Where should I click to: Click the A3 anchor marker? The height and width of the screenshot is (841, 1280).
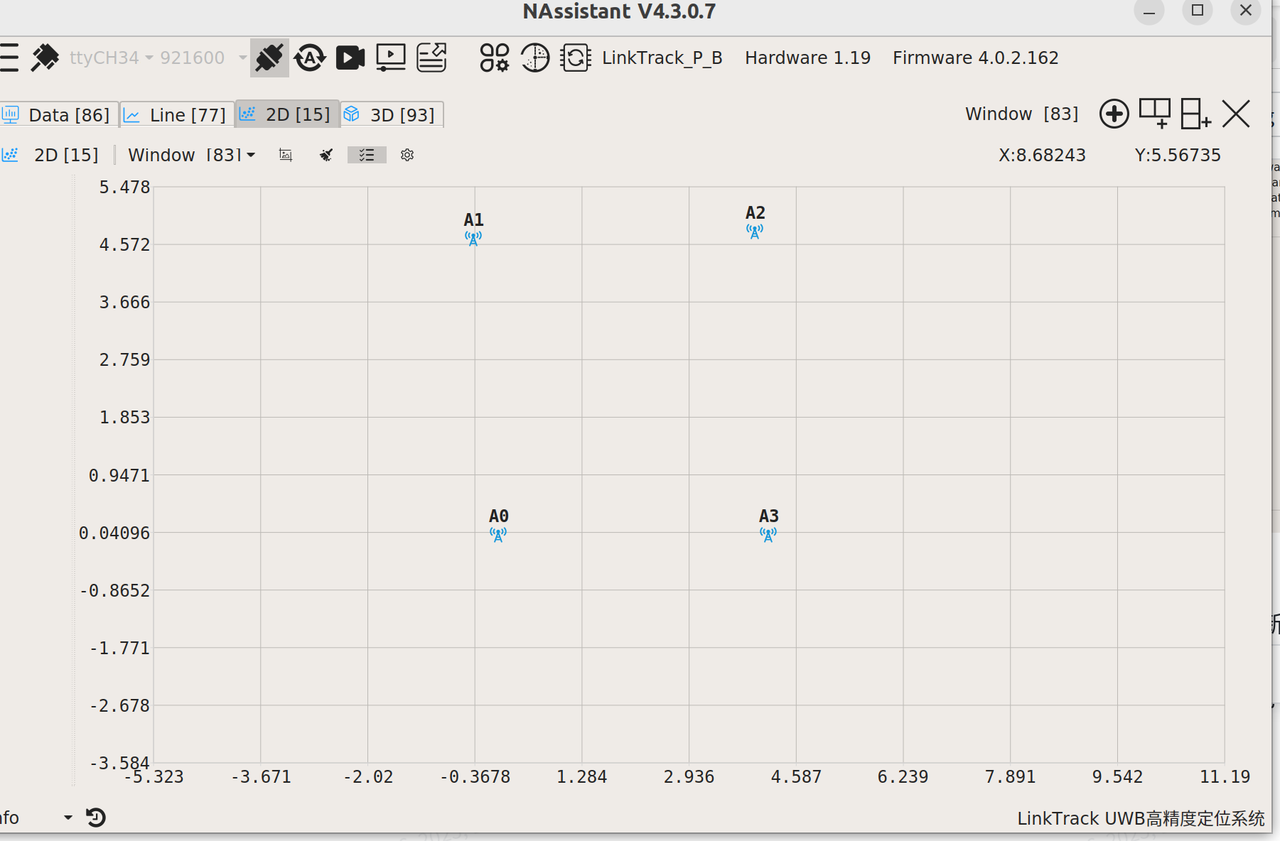768,534
